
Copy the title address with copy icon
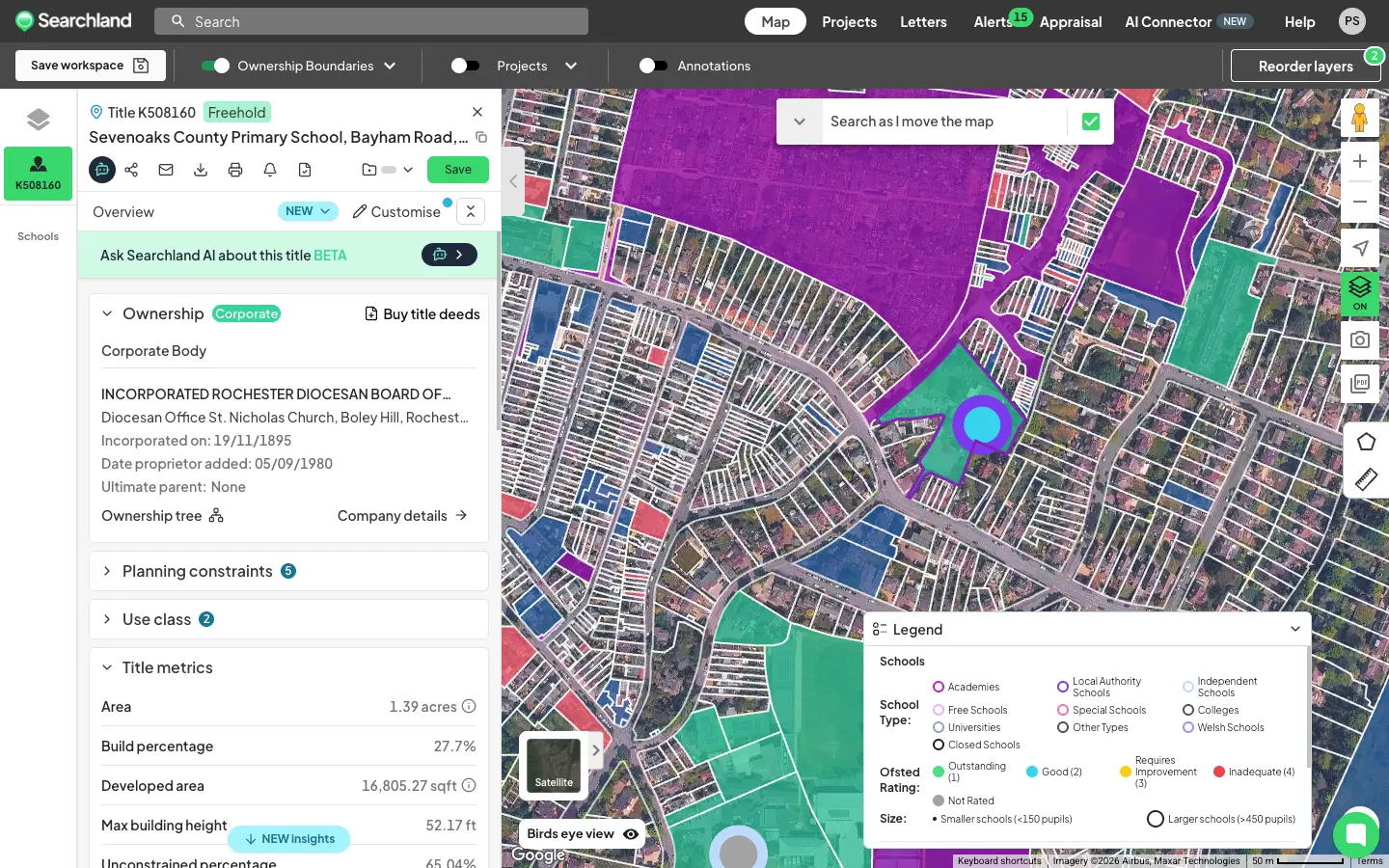click(481, 137)
